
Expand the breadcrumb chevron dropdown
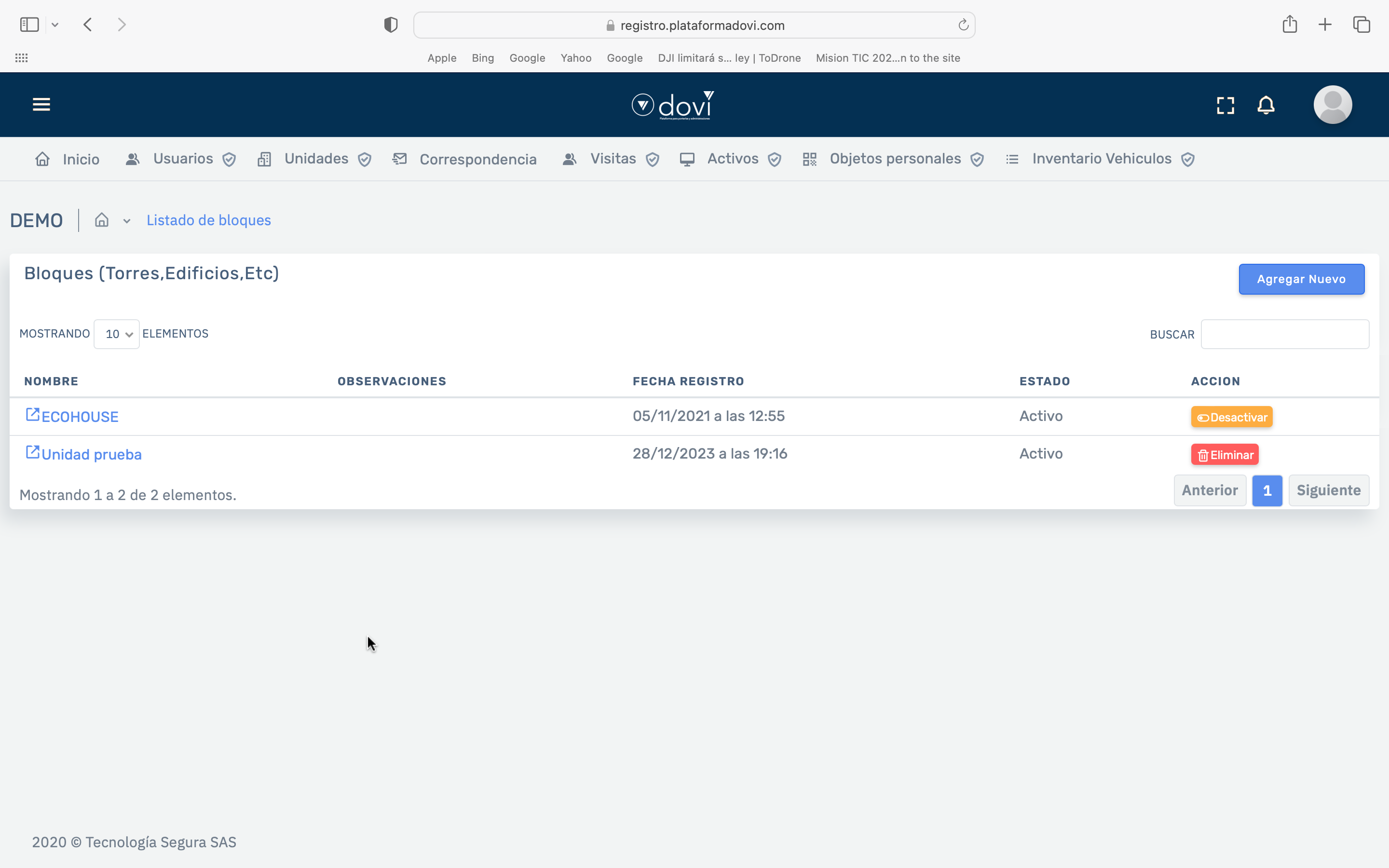(x=127, y=221)
